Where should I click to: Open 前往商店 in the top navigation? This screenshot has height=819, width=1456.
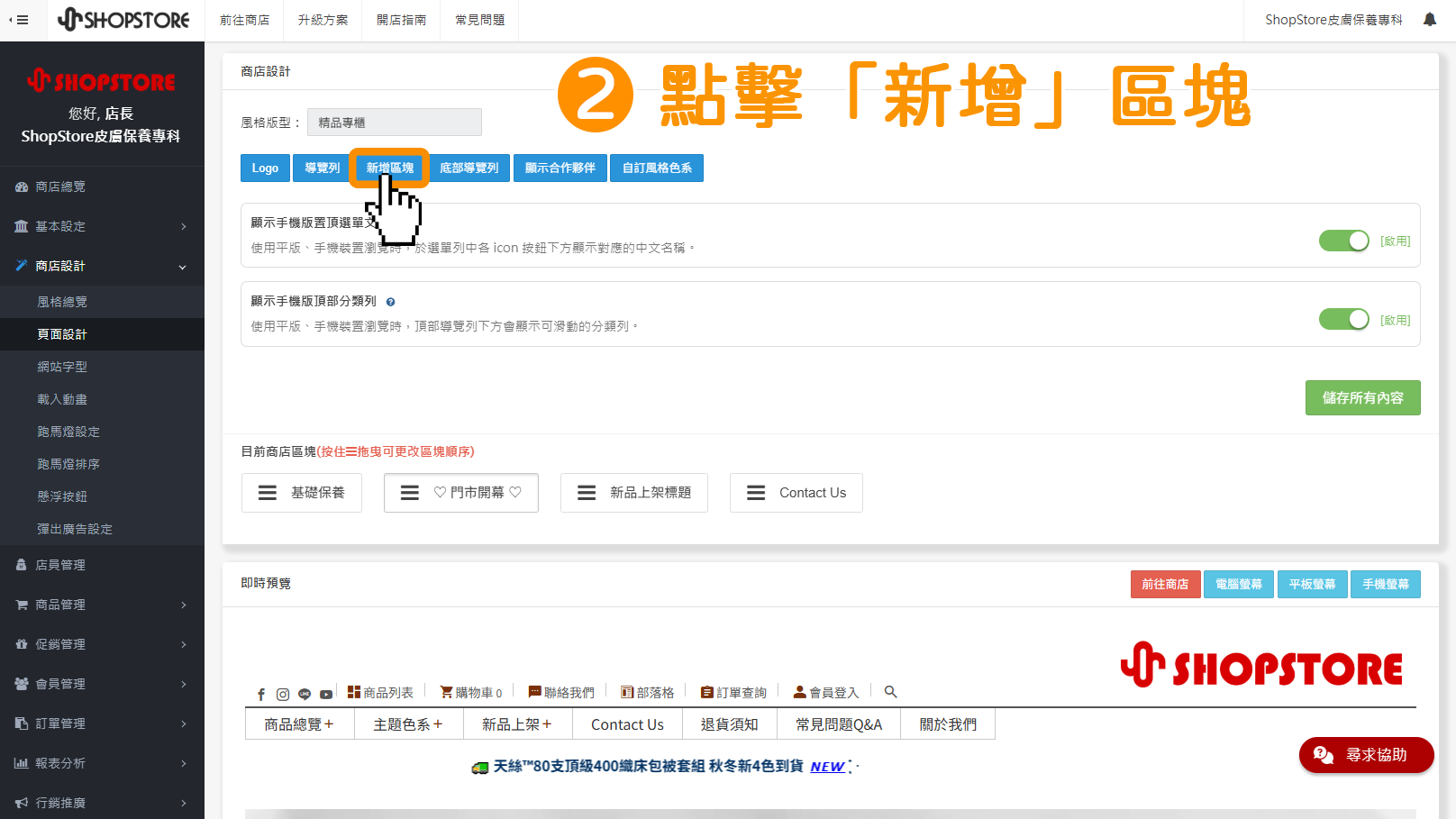tap(245, 20)
